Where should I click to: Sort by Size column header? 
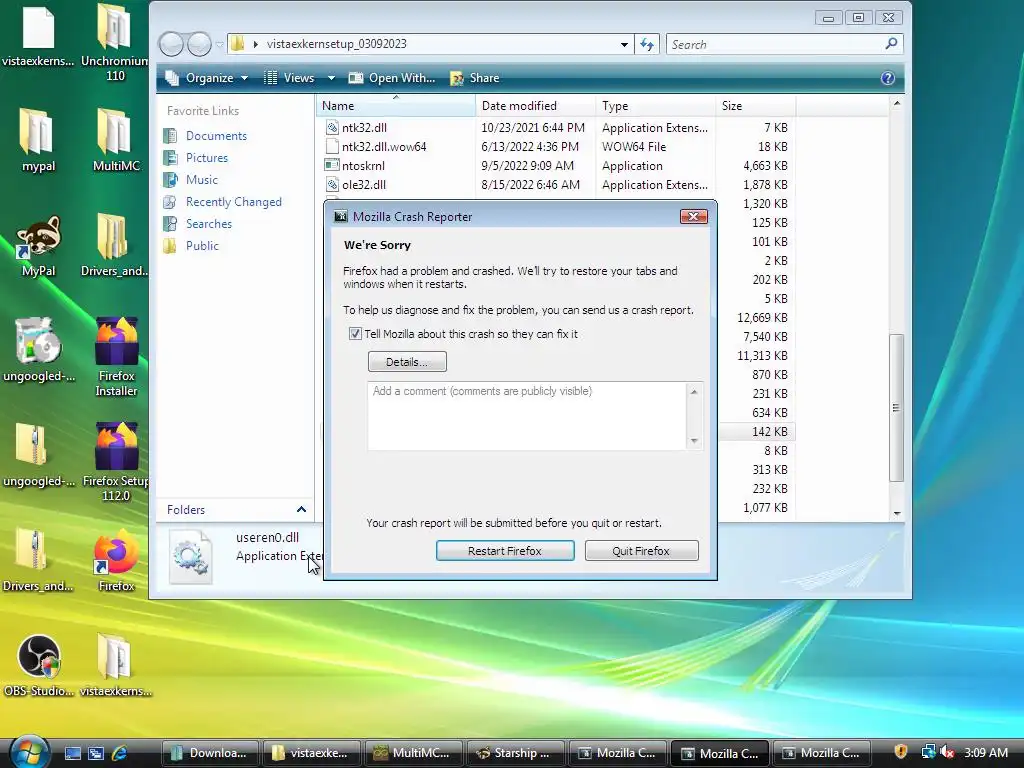click(x=756, y=106)
